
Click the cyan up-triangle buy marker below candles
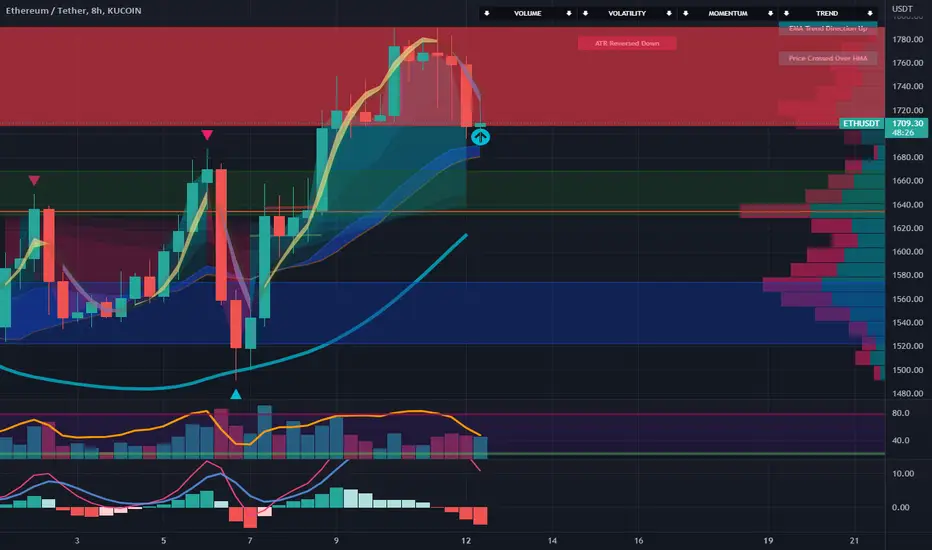pos(236,394)
